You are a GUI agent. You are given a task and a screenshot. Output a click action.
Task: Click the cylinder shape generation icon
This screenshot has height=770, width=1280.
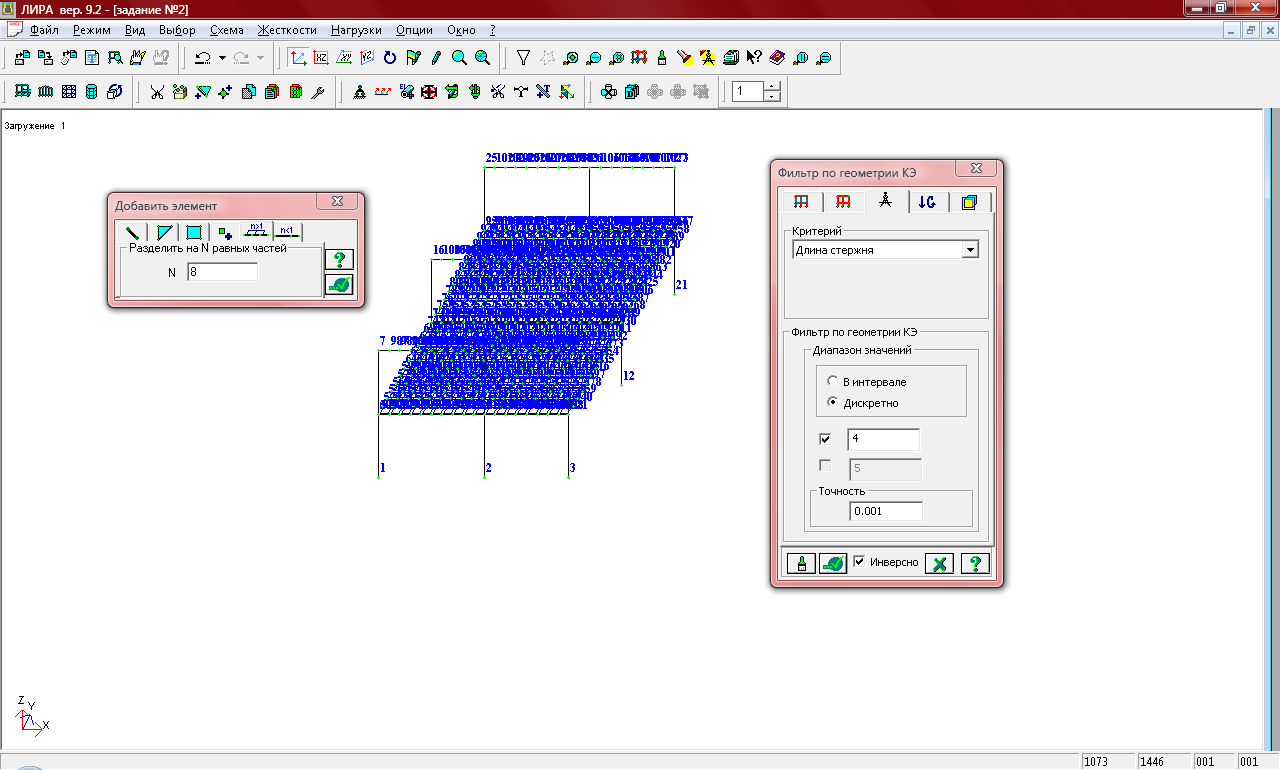coord(91,92)
